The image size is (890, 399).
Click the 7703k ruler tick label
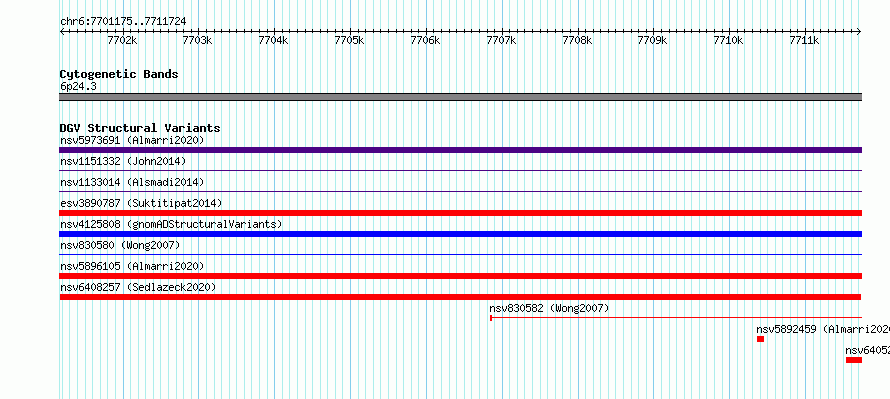198,41
